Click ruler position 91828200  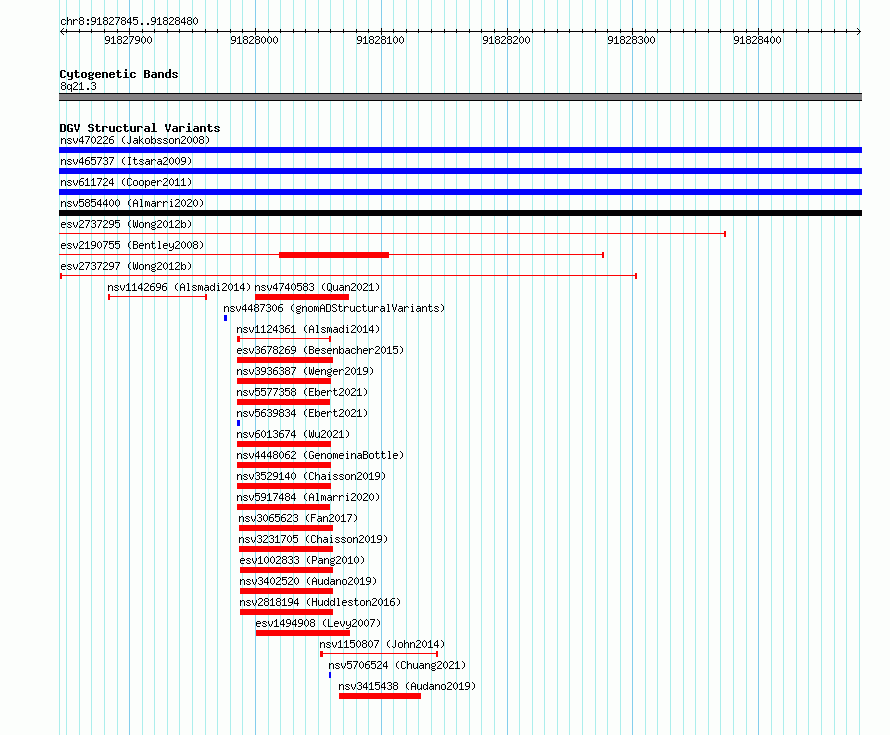(506, 40)
